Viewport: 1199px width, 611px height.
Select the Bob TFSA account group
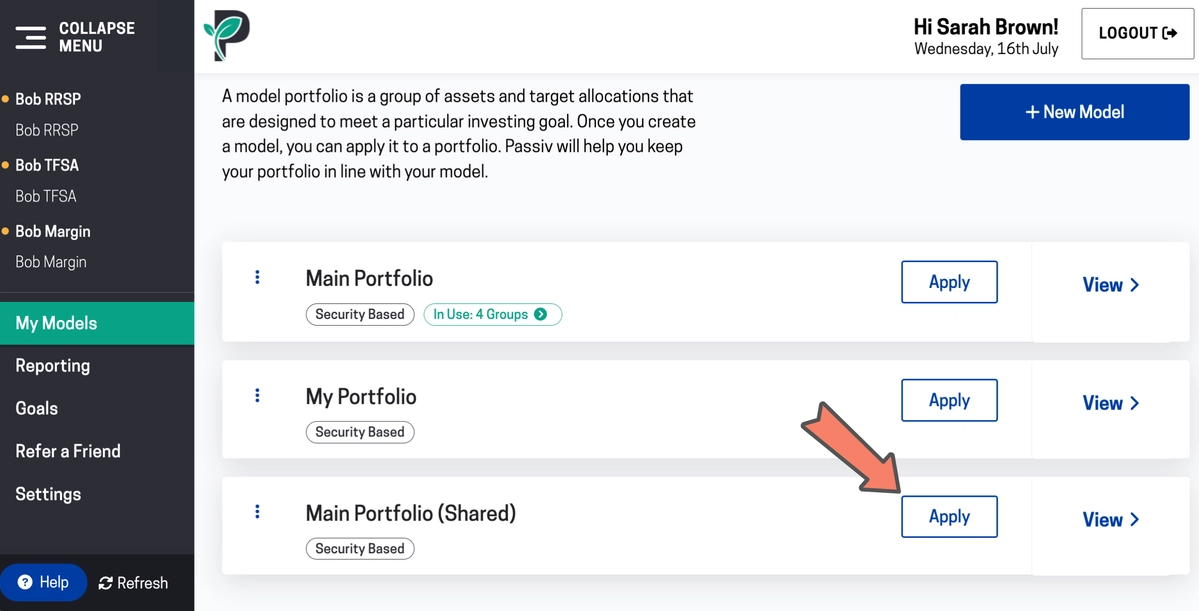47,165
